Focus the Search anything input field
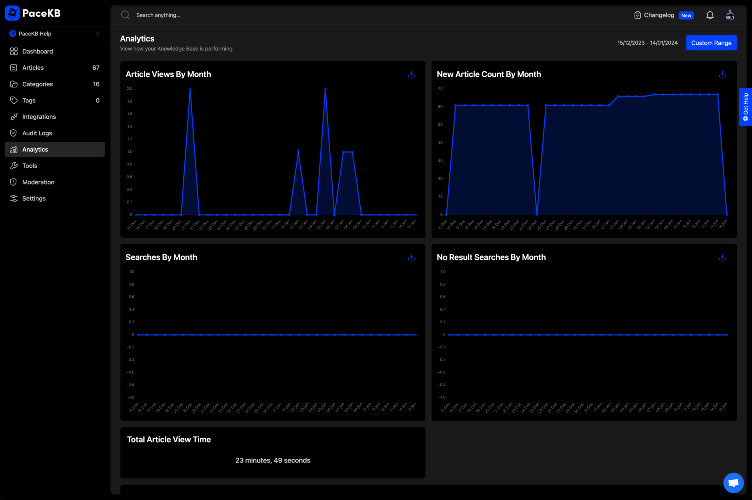The height and width of the screenshot is (500, 752). coord(158,15)
